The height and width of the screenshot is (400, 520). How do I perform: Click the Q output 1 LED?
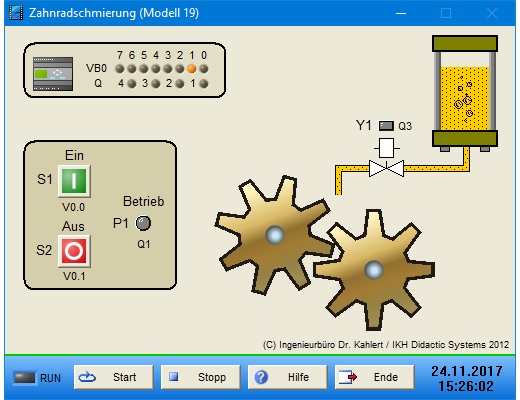pyautogui.click(x=204, y=83)
